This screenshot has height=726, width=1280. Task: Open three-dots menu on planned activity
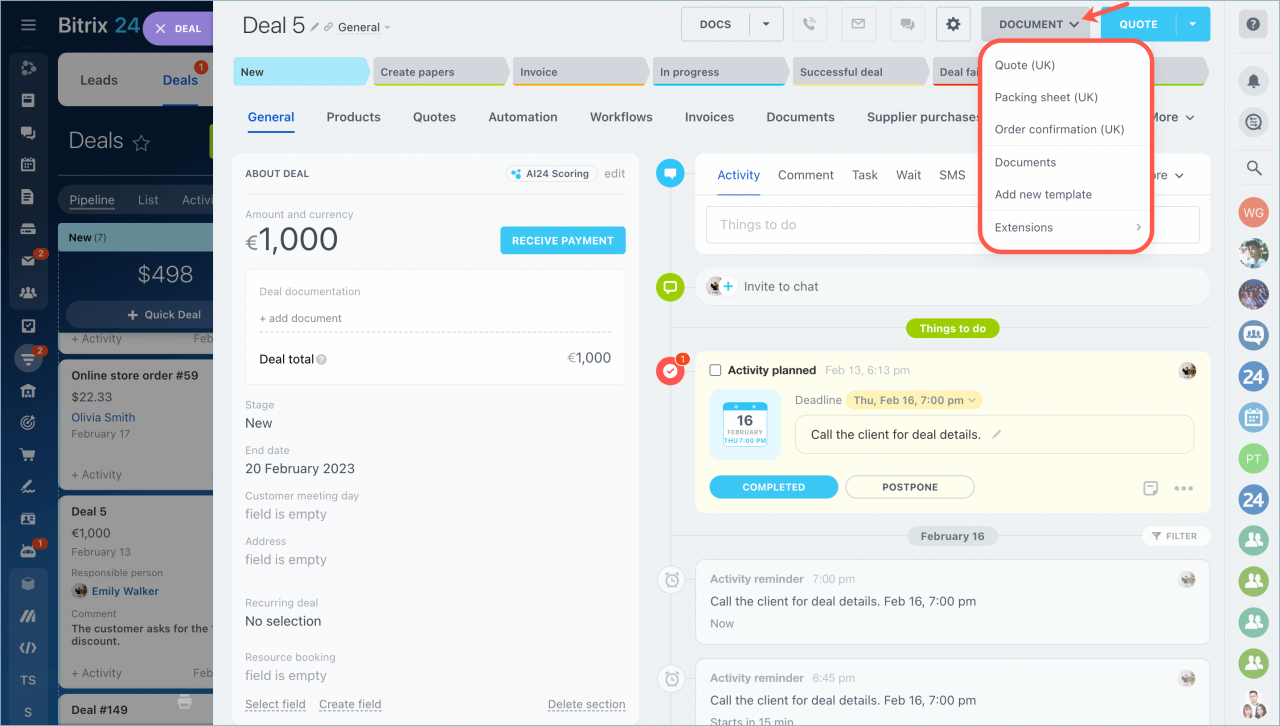click(1184, 488)
